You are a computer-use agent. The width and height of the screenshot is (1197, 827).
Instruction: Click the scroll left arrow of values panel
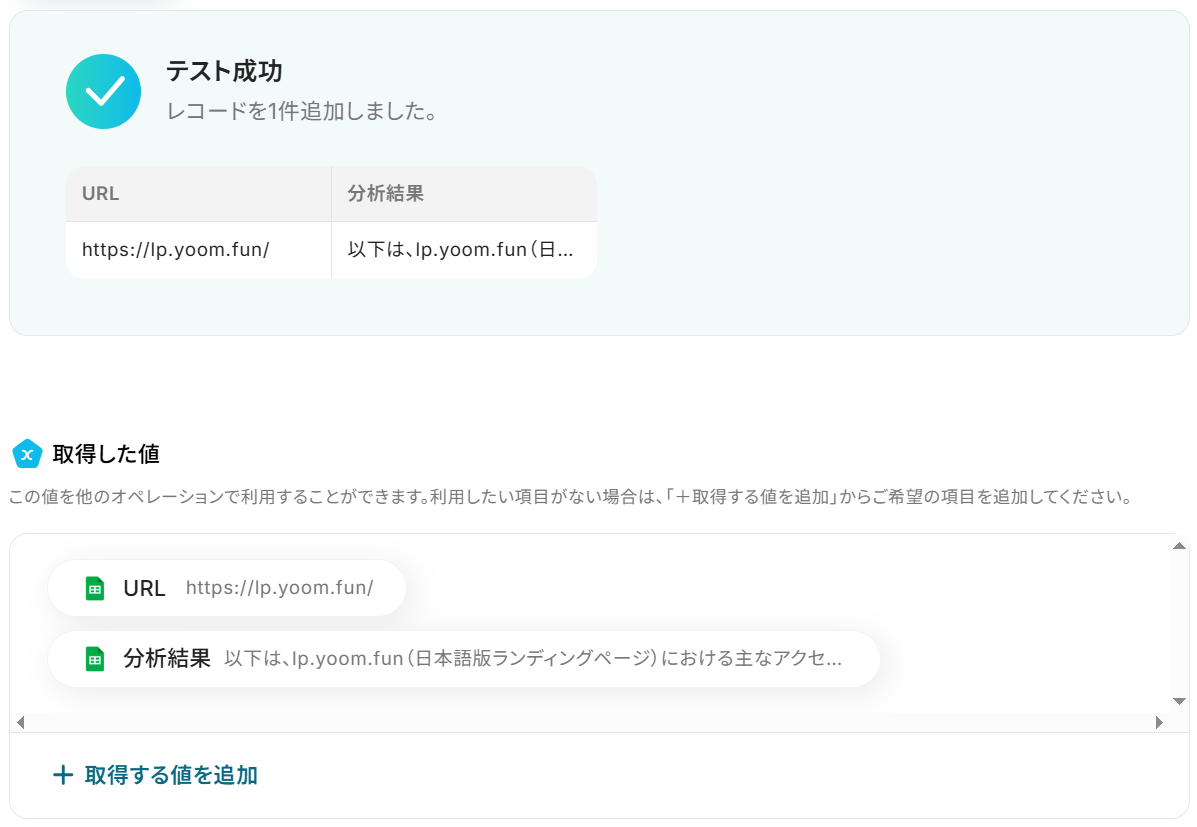tap(21, 722)
